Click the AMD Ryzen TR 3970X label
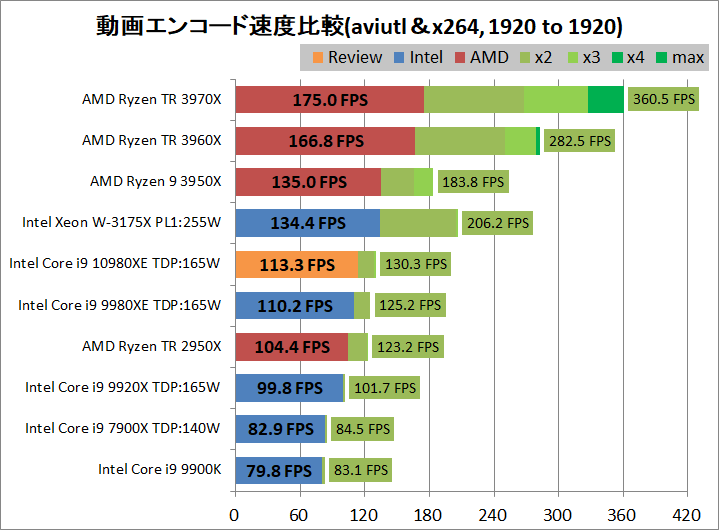This screenshot has width=719, height=530. click(x=152, y=99)
